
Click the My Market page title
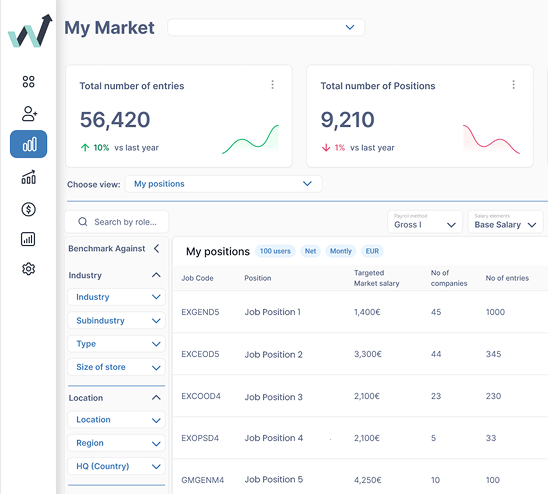109,28
